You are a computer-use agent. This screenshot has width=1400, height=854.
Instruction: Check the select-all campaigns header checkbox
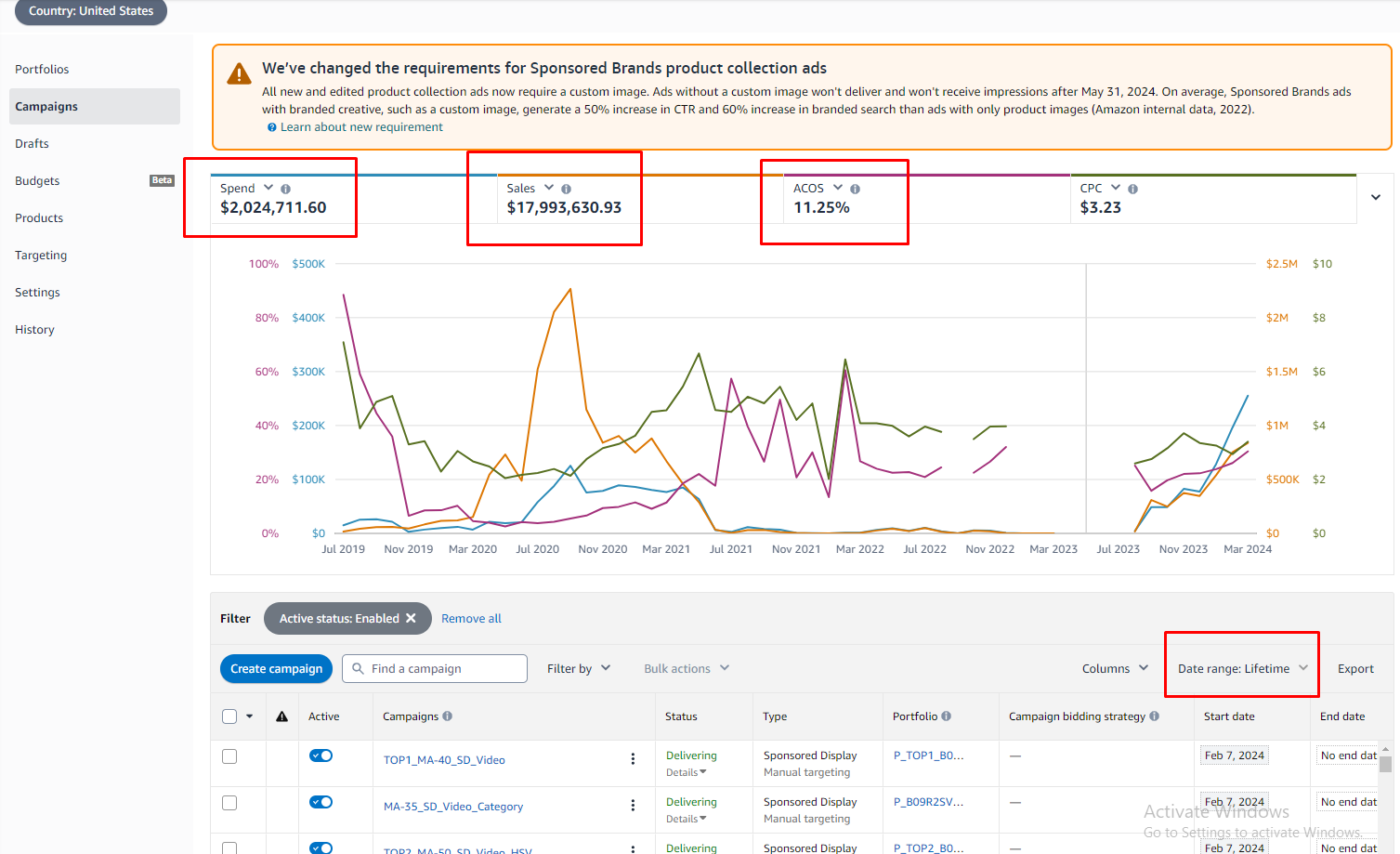(x=229, y=716)
